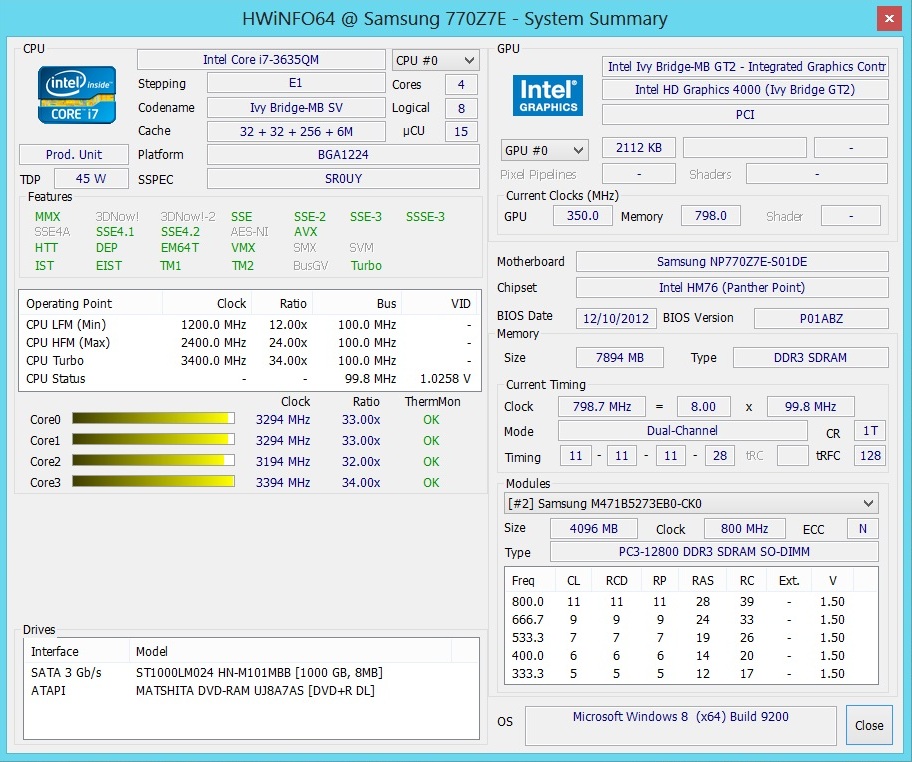Click the Close button
This screenshot has width=912, height=762.
(869, 725)
